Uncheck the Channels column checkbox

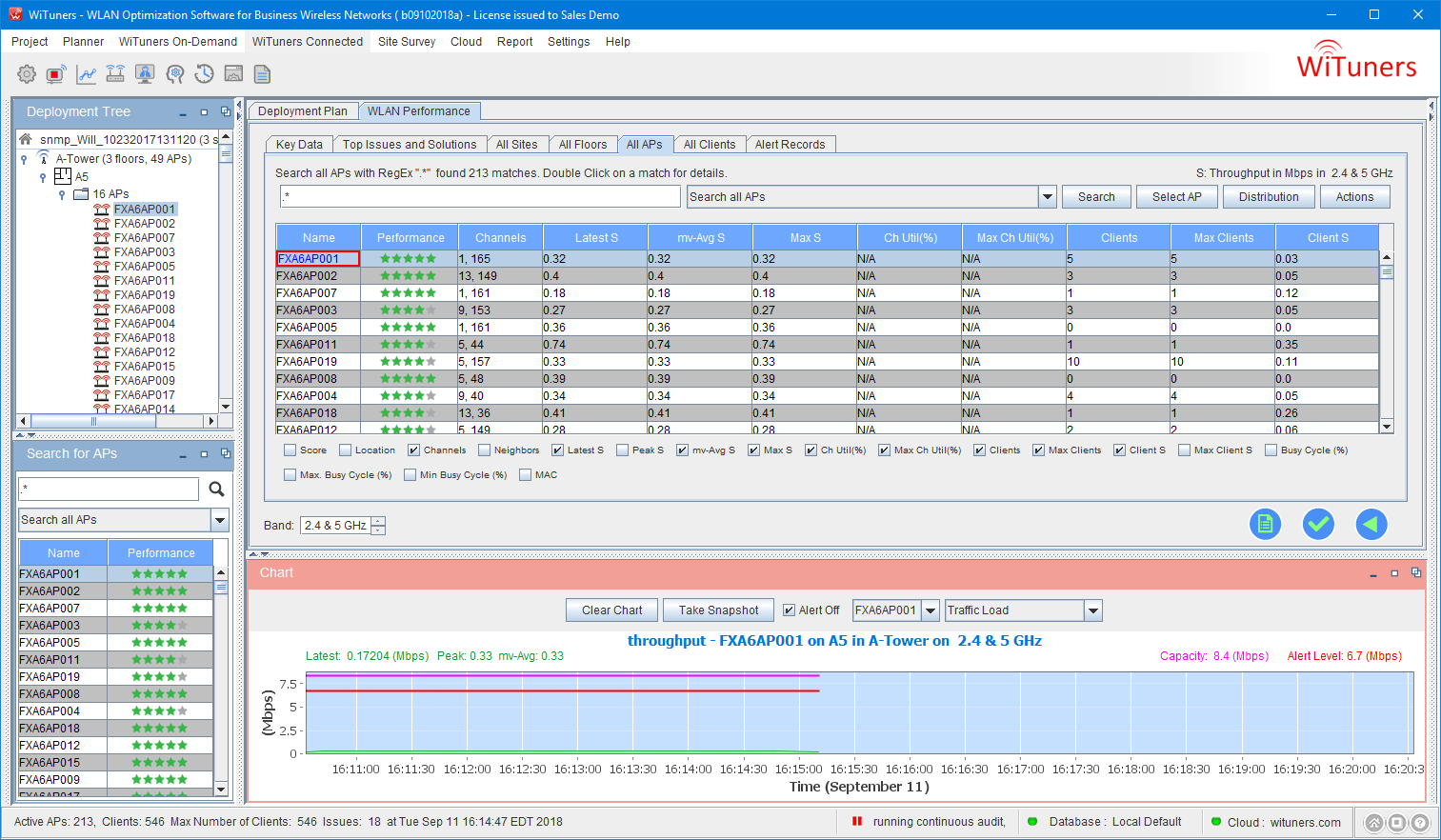413,450
